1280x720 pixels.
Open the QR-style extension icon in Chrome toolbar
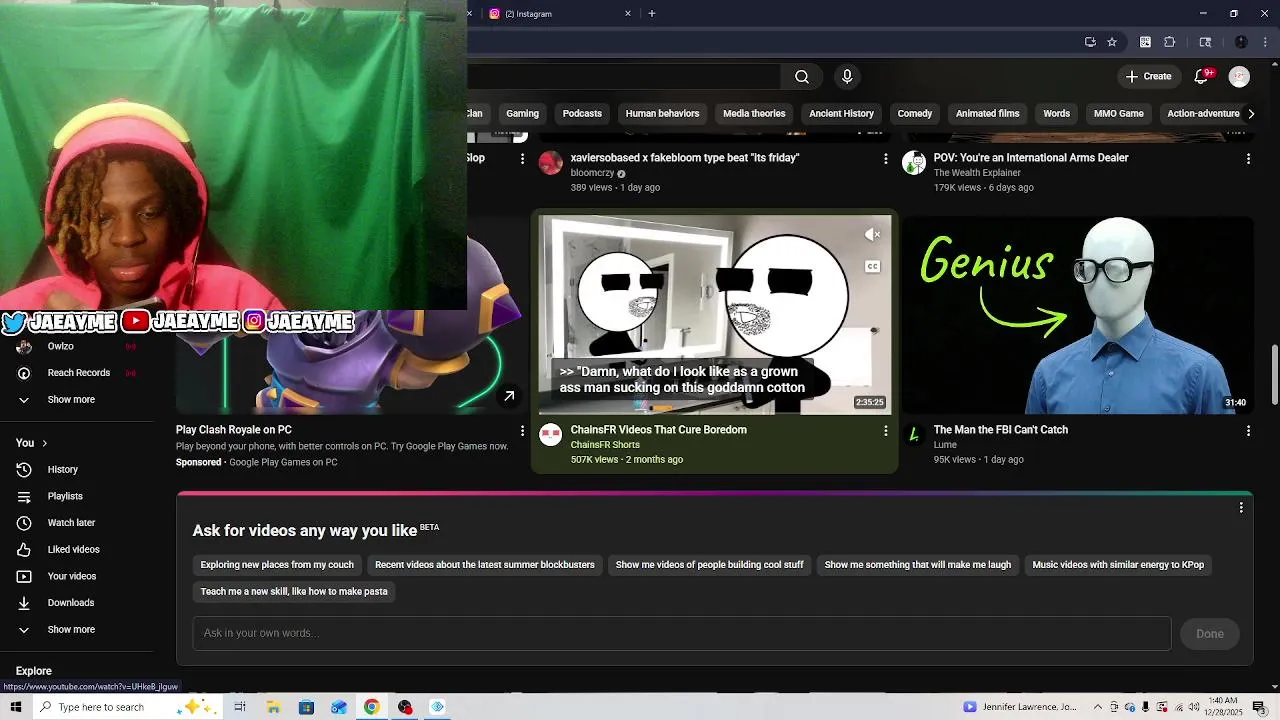coord(1145,42)
